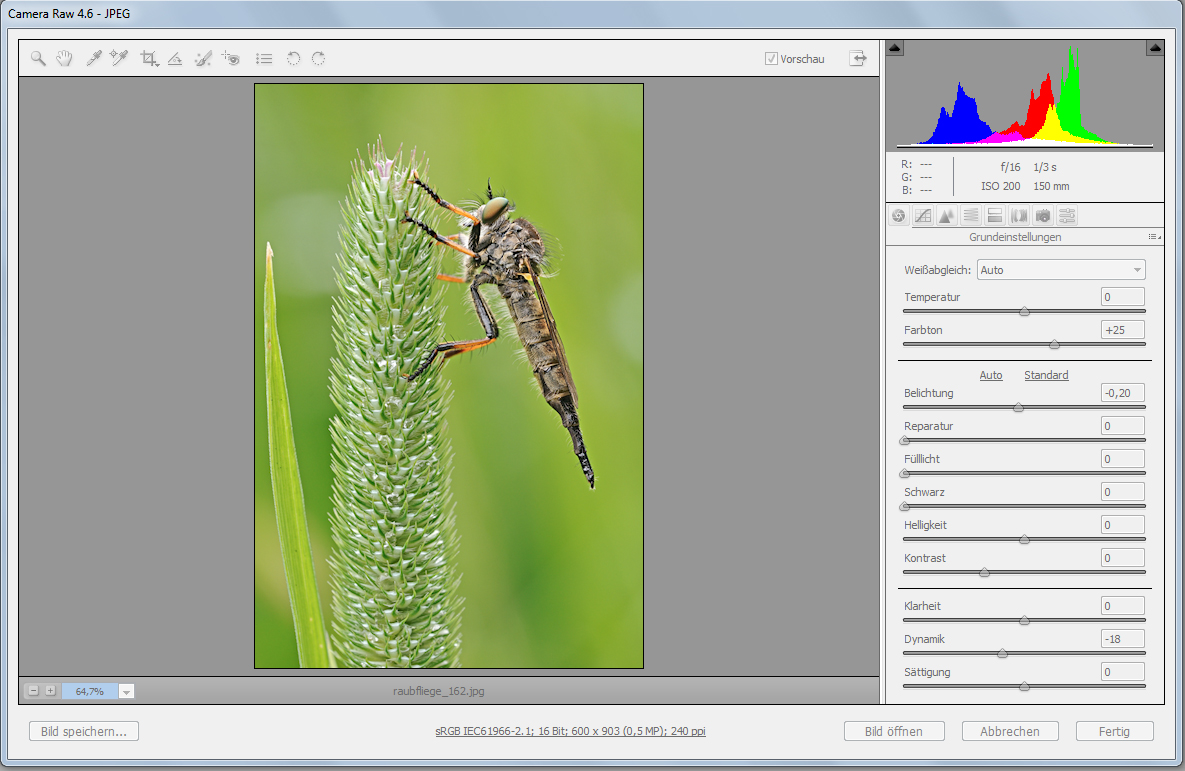This screenshot has height=771, width=1185.
Task: Click the Kontrast slider handle
Action: 984,572
